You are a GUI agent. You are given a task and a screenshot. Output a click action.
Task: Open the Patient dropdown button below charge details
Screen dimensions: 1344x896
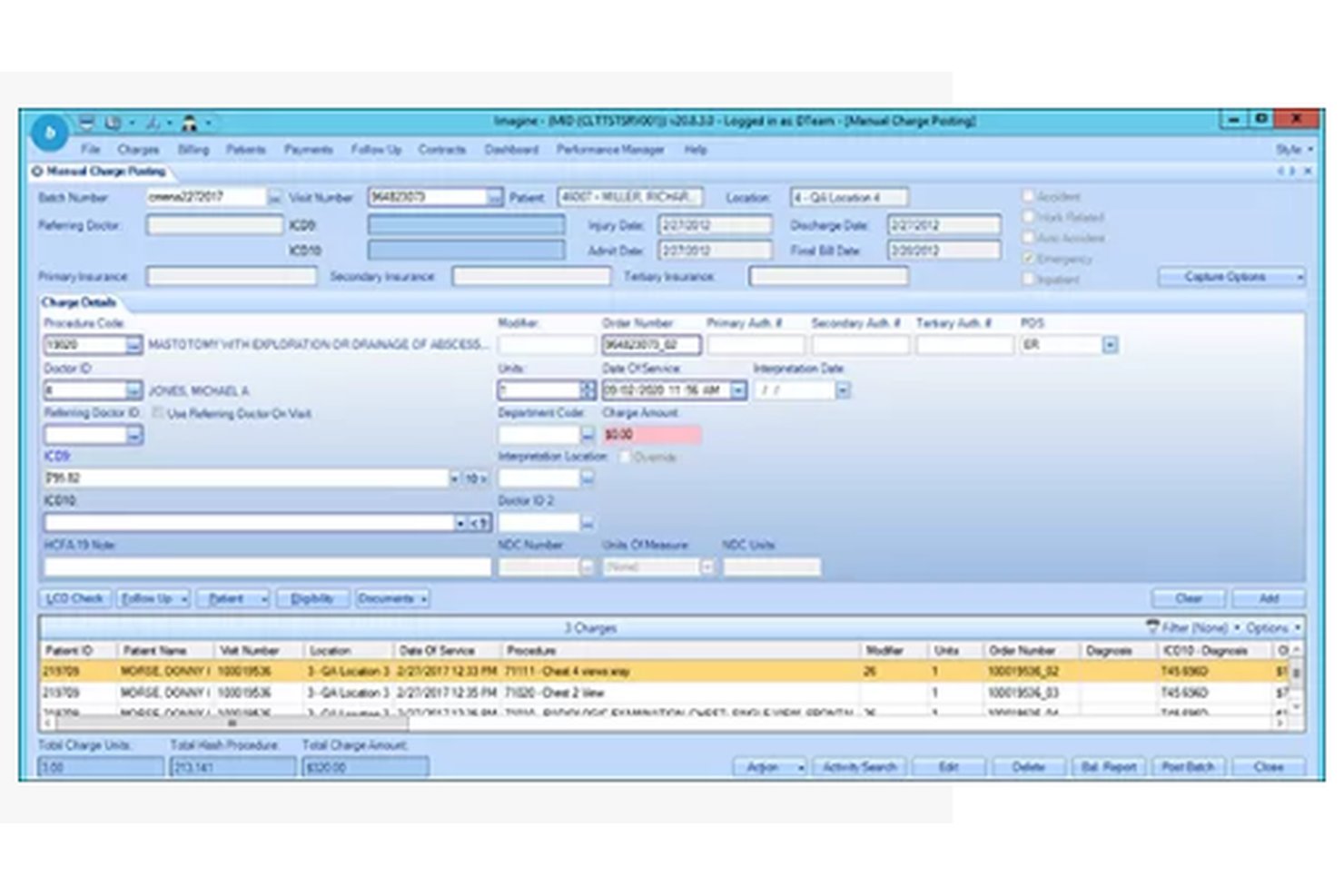233,599
